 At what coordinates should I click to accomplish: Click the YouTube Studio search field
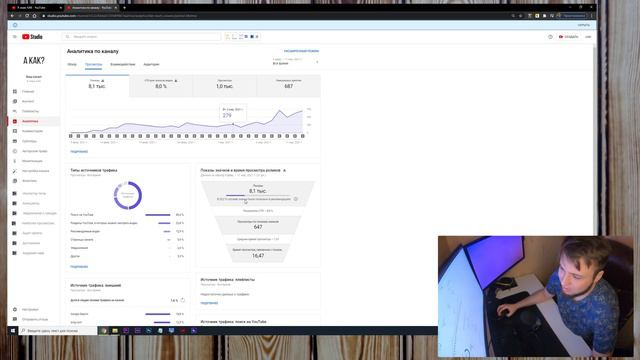coord(142,37)
